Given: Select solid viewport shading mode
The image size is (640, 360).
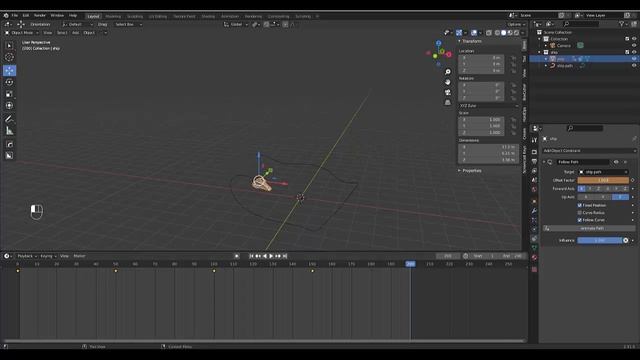Looking at the screenshot, I should point(503,33).
